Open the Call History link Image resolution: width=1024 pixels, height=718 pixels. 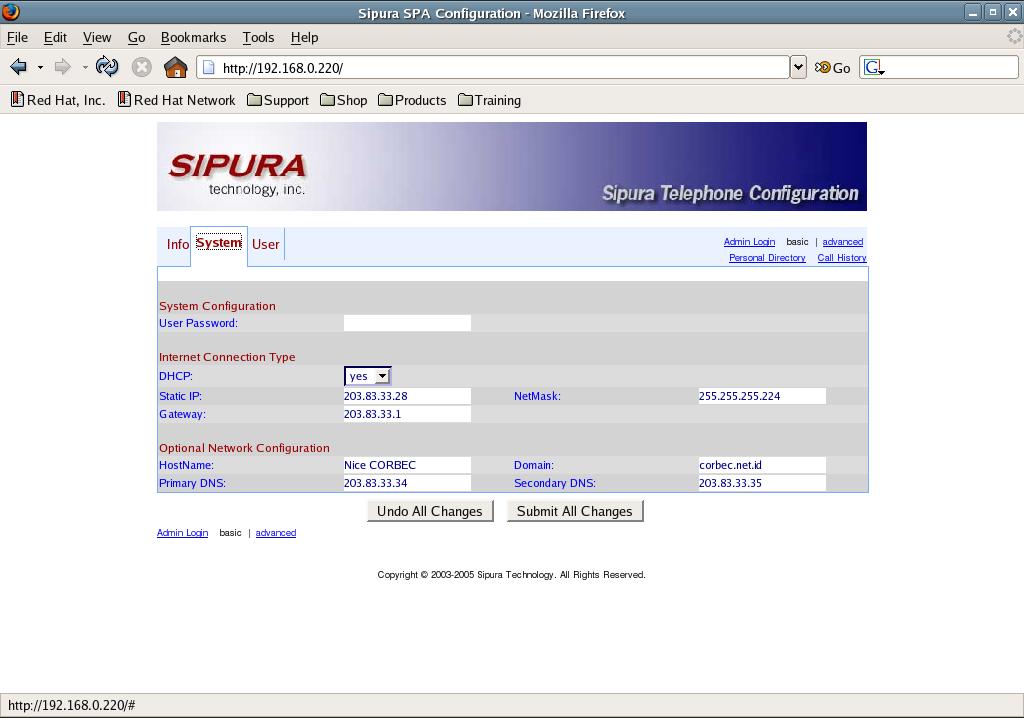tap(841, 258)
